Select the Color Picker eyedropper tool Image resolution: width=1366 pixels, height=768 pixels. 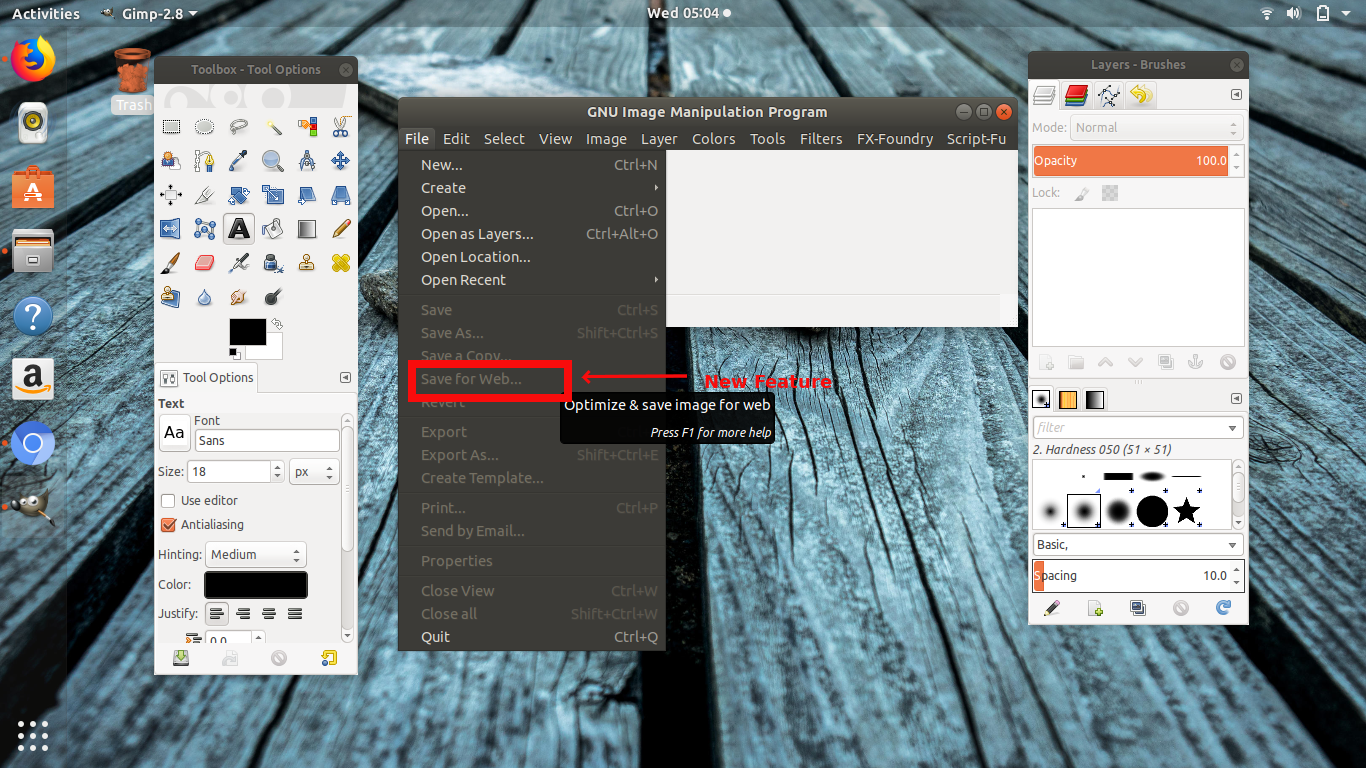coord(239,161)
